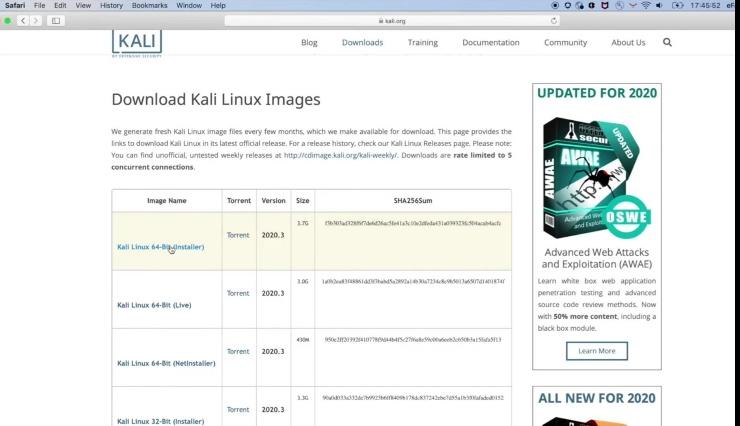Click the SHA256Sum column header
The height and width of the screenshot is (426, 740).
click(x=413, y=200)
